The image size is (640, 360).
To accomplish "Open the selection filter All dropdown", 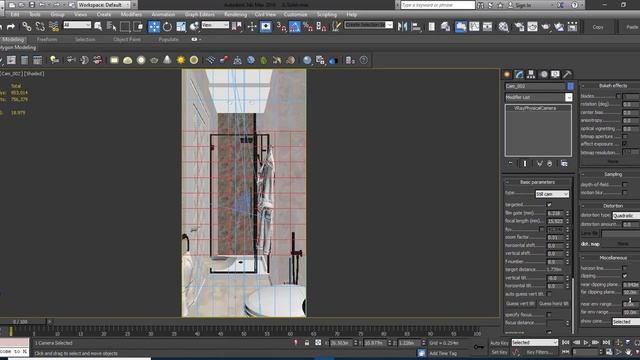I will pos(77,25).
